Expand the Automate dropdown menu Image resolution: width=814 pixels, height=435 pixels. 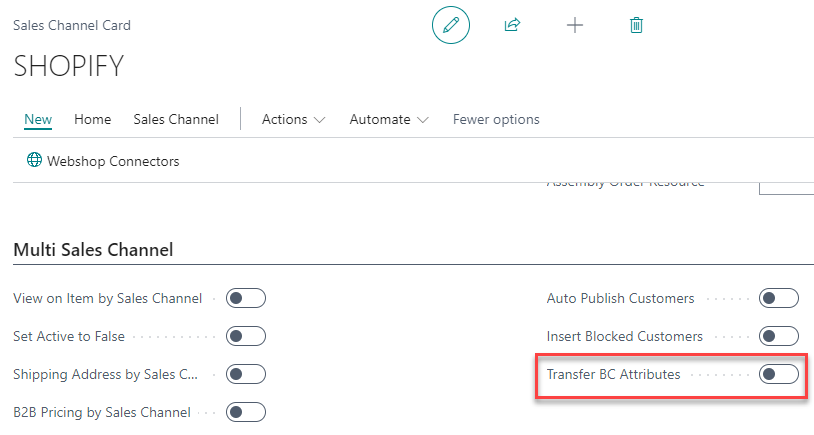389,119
